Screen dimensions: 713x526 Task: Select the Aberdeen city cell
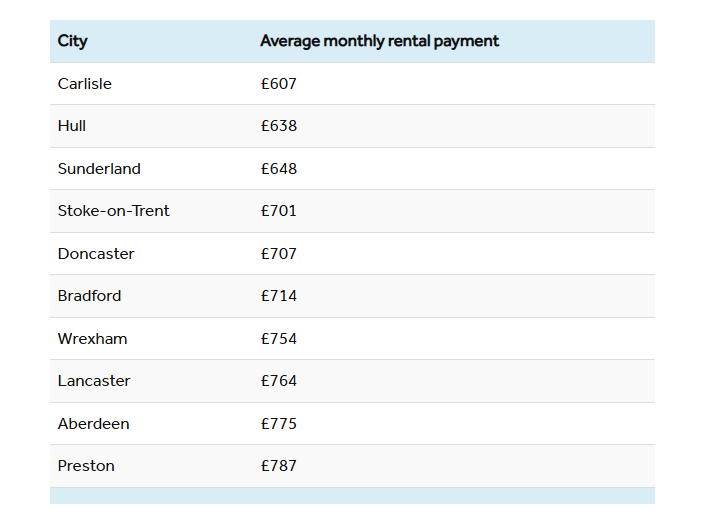click(x=94, y=424)
